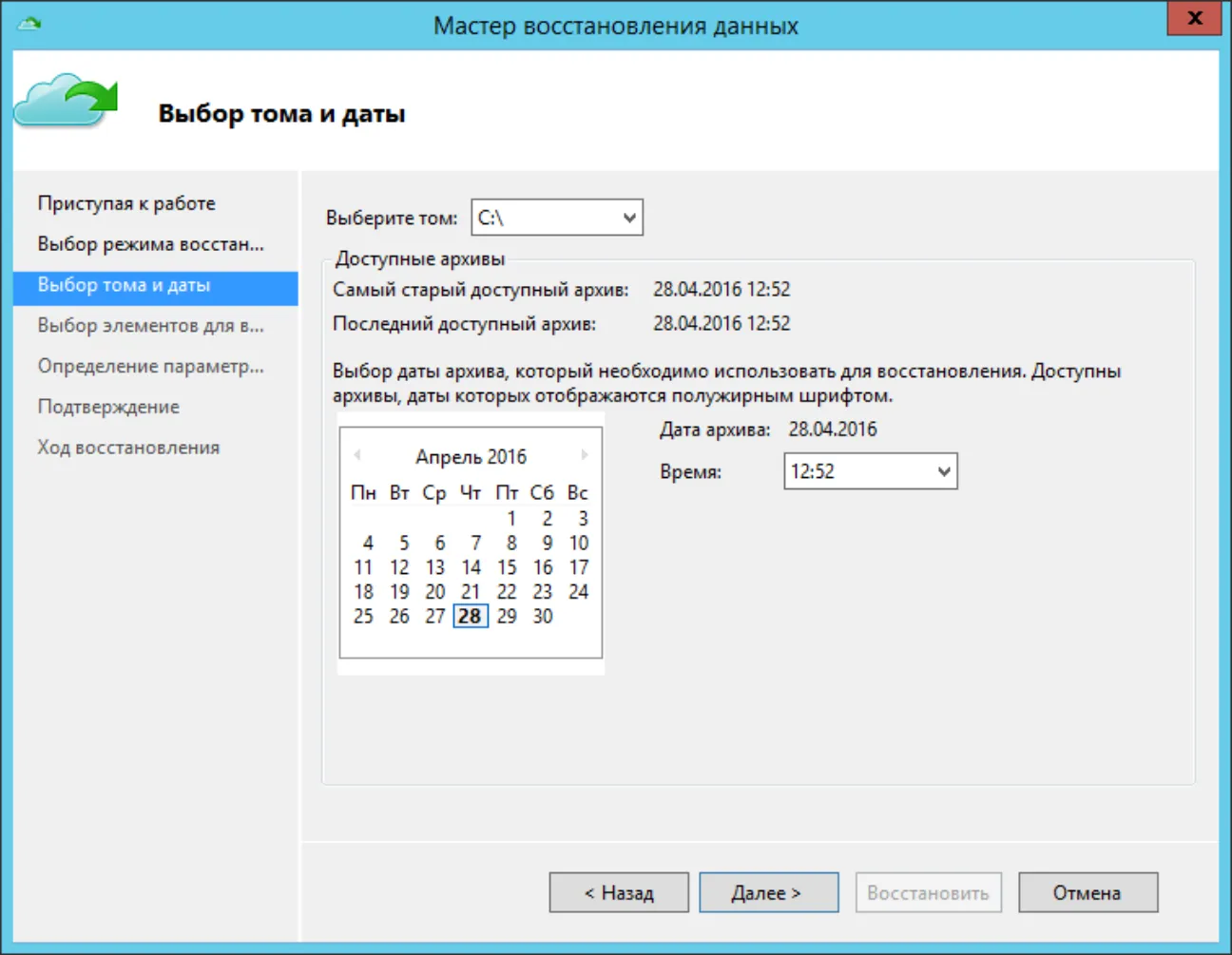
Task: Close the data recovery wizard window
Action: 1195,18
